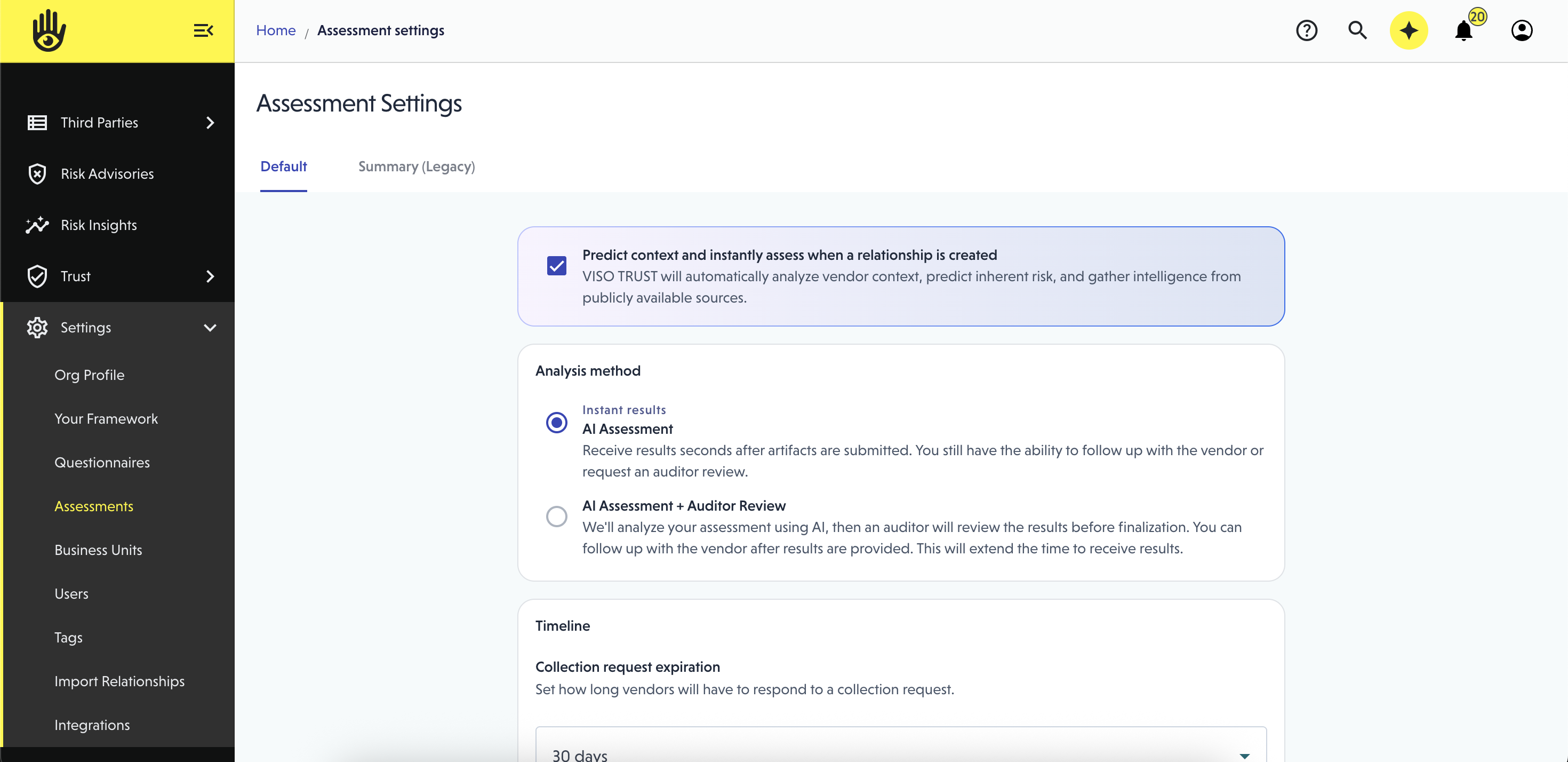Image resolution: width=1568 pixels, height=762 pixels.
Task: Uncheck Predict context and instantly assess checkbox
Action: coord(556,266)
